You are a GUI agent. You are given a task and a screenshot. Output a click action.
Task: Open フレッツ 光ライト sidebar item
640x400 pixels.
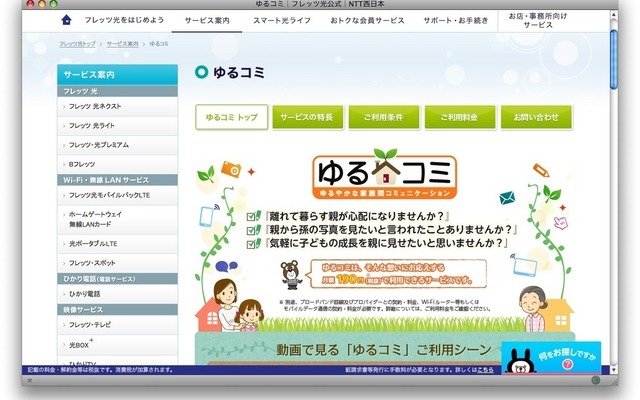[x=118, y=126]
